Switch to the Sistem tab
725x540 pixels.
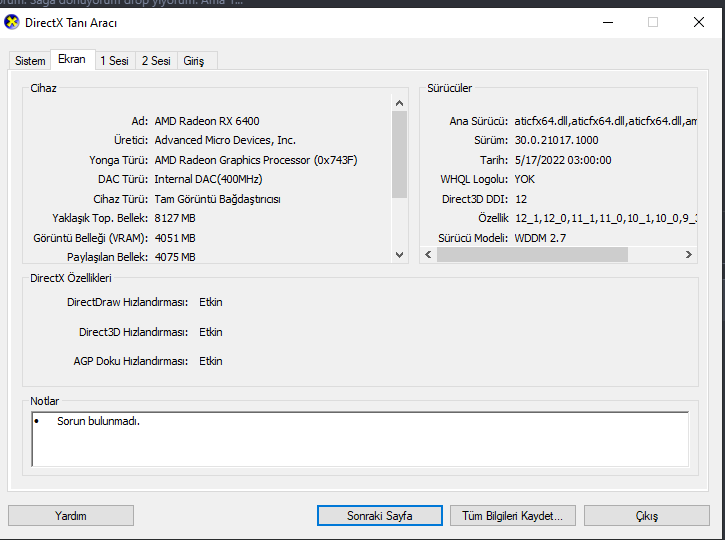point(30,61)
